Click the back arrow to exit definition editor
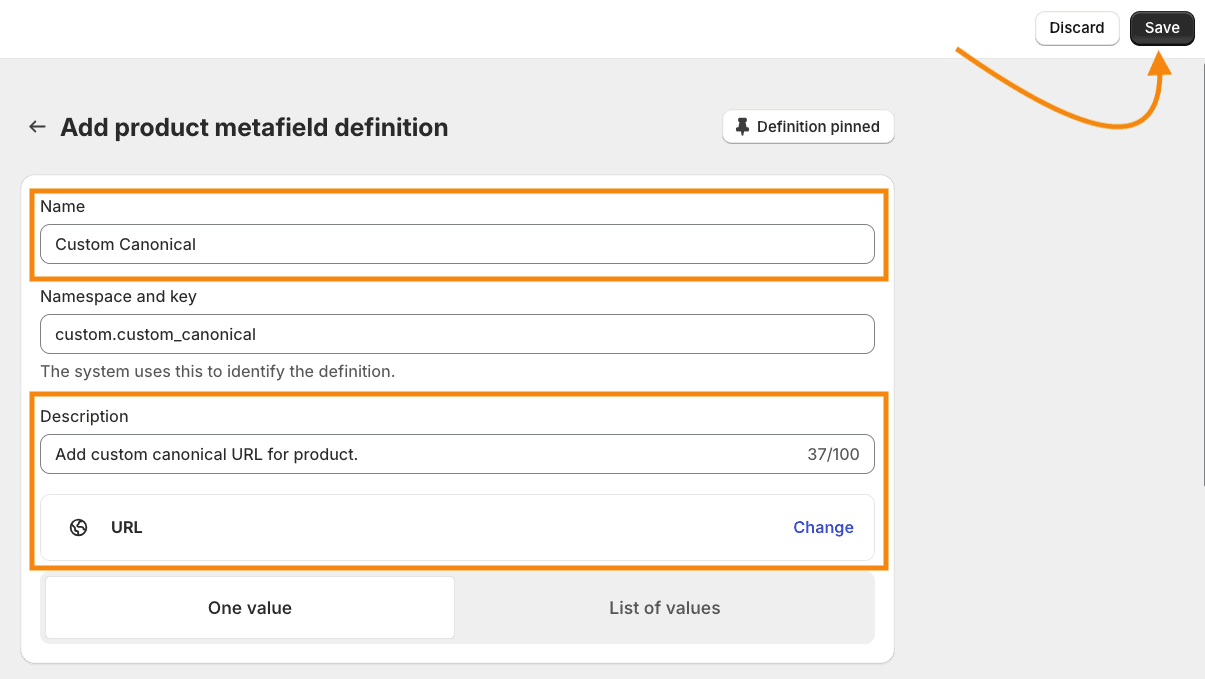The height and width of the screenshot is (679, 1205). (x=36, y=126)
